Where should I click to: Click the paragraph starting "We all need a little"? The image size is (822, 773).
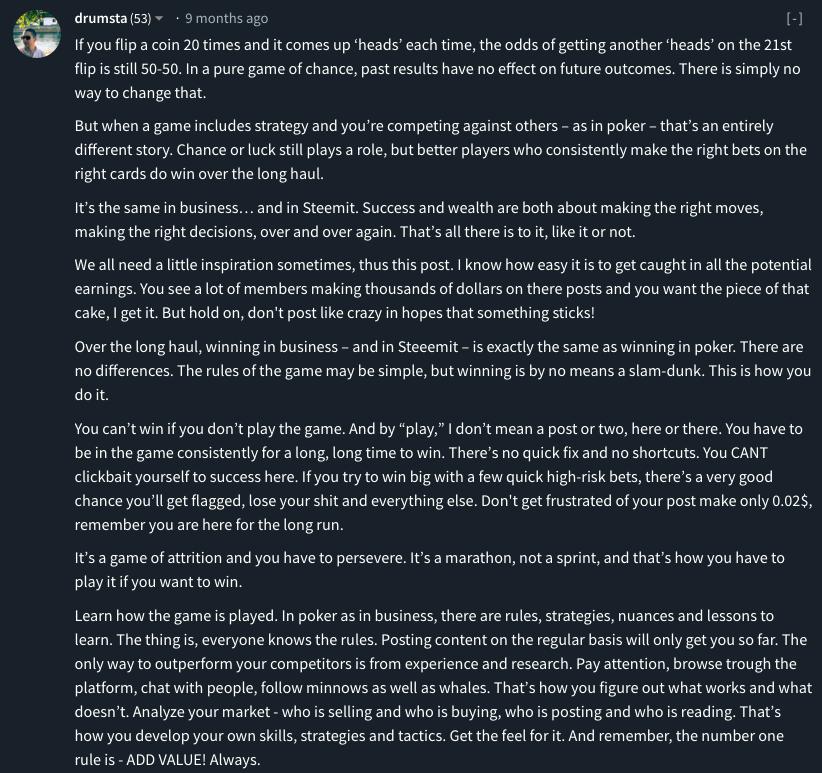click(443, 289)
